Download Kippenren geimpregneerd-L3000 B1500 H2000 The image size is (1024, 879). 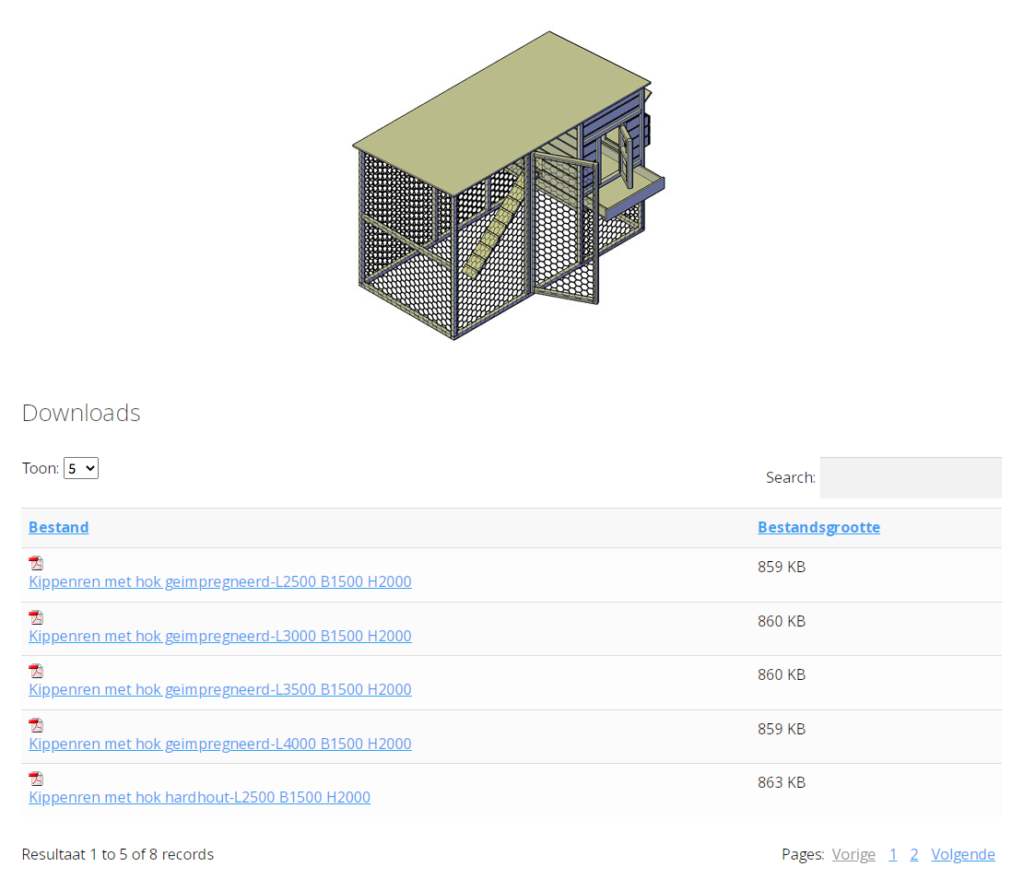pyautogui.click(x=220, y=636)
